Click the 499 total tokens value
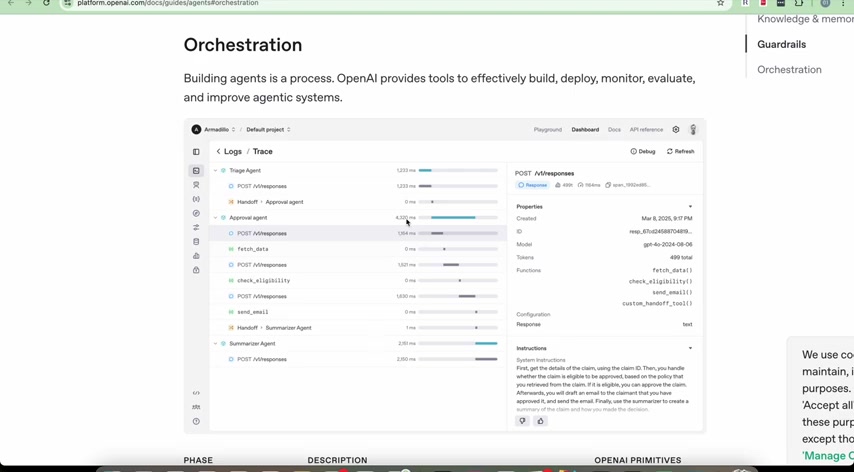 (x=681, y=258)
